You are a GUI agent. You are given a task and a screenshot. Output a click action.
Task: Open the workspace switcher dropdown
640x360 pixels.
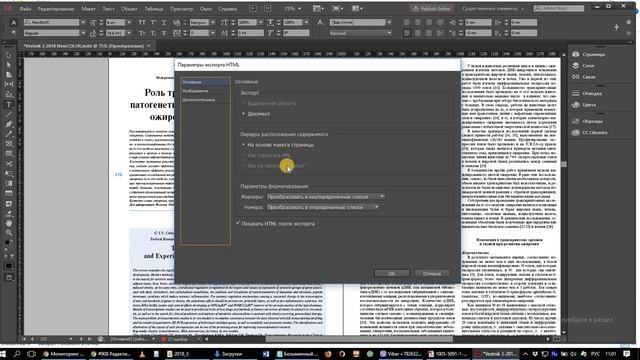[x=493, y=9]
